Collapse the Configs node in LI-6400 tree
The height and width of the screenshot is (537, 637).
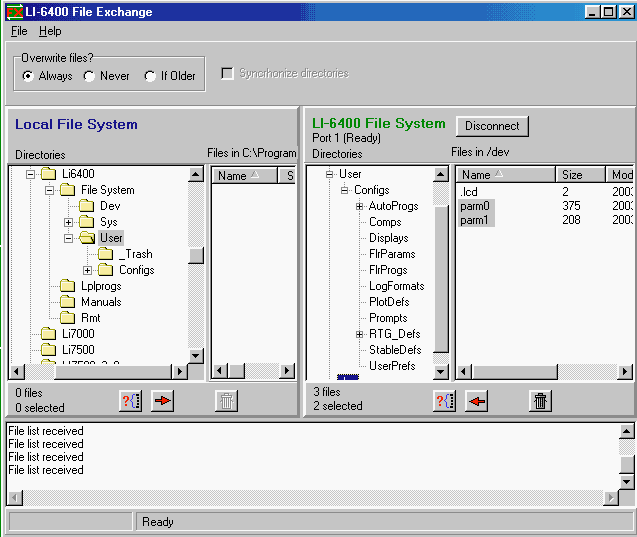344,190
